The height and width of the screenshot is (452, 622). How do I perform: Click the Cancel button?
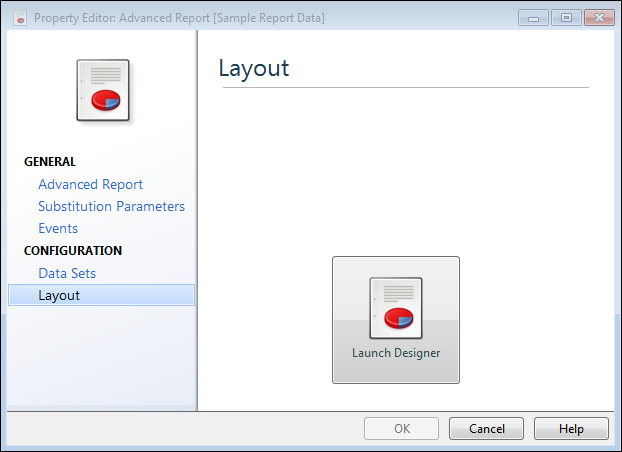click(486, 429)
